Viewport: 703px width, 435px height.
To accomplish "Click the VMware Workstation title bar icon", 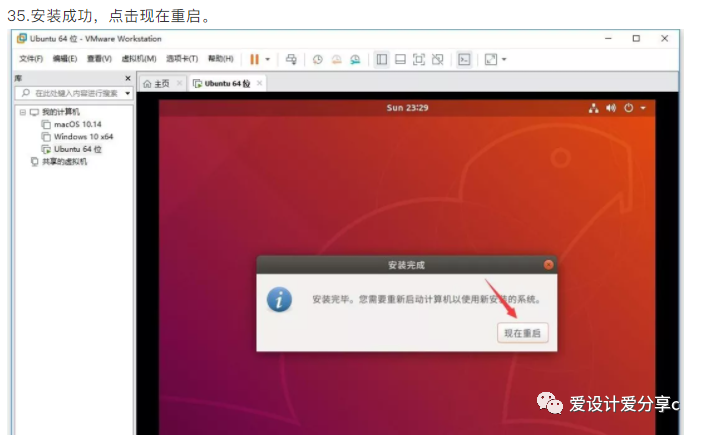I will (x=22, y=39).
